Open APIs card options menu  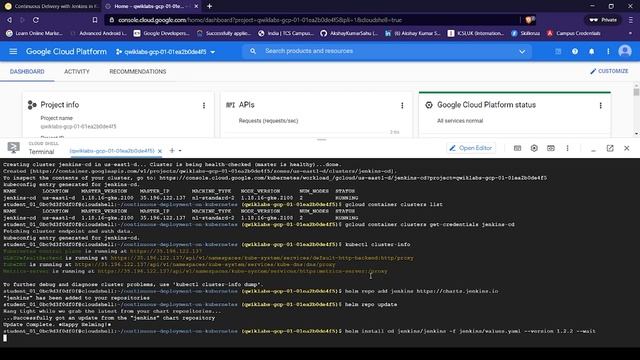tap(402, 106)
